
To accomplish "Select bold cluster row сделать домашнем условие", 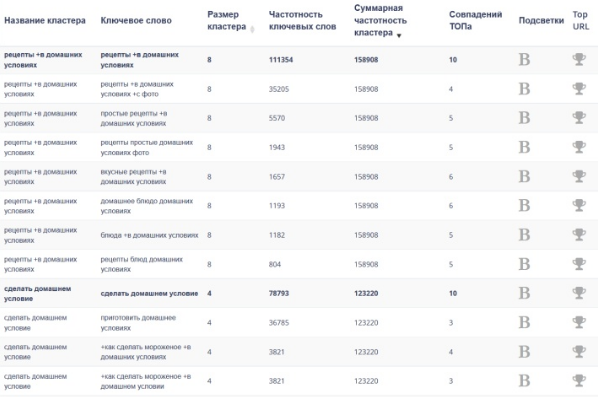I will pos(299,293).
